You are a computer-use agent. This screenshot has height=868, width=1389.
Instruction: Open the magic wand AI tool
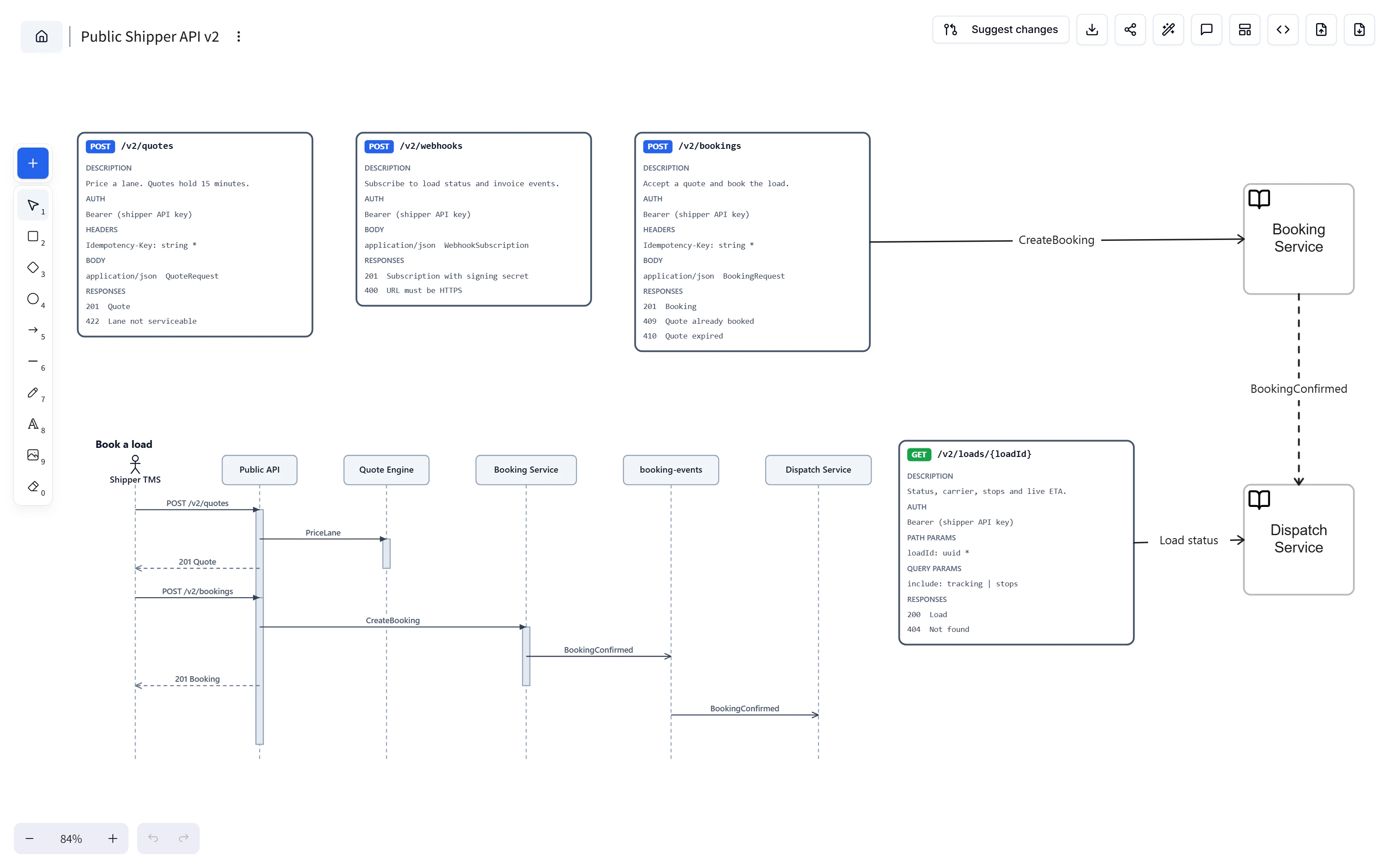coord(1168,29)
